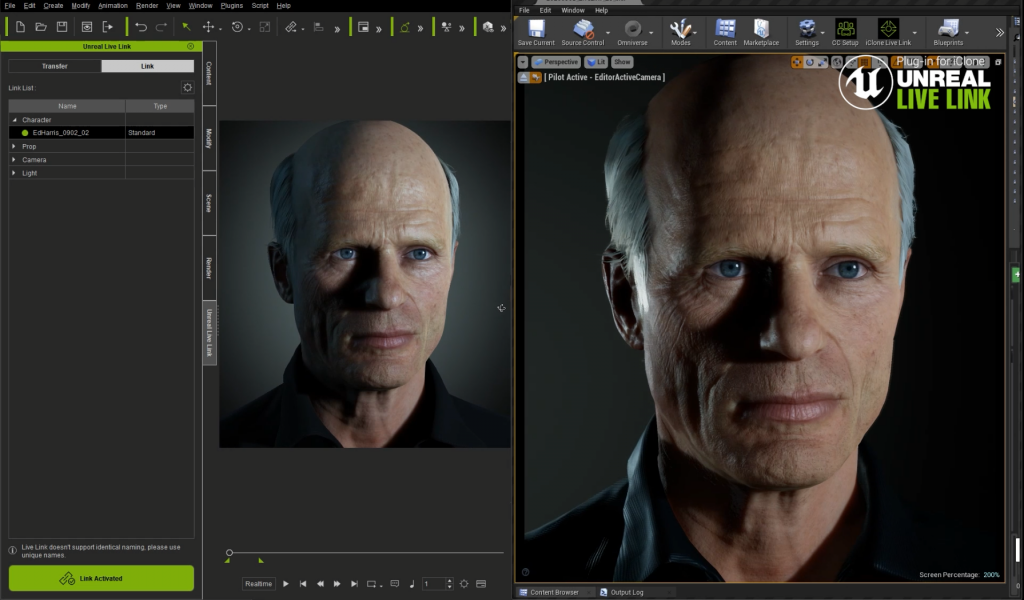Click the Undo arrow in iClone toolbar
Screen dimensions: 1024x600
(x=141, y=27)
